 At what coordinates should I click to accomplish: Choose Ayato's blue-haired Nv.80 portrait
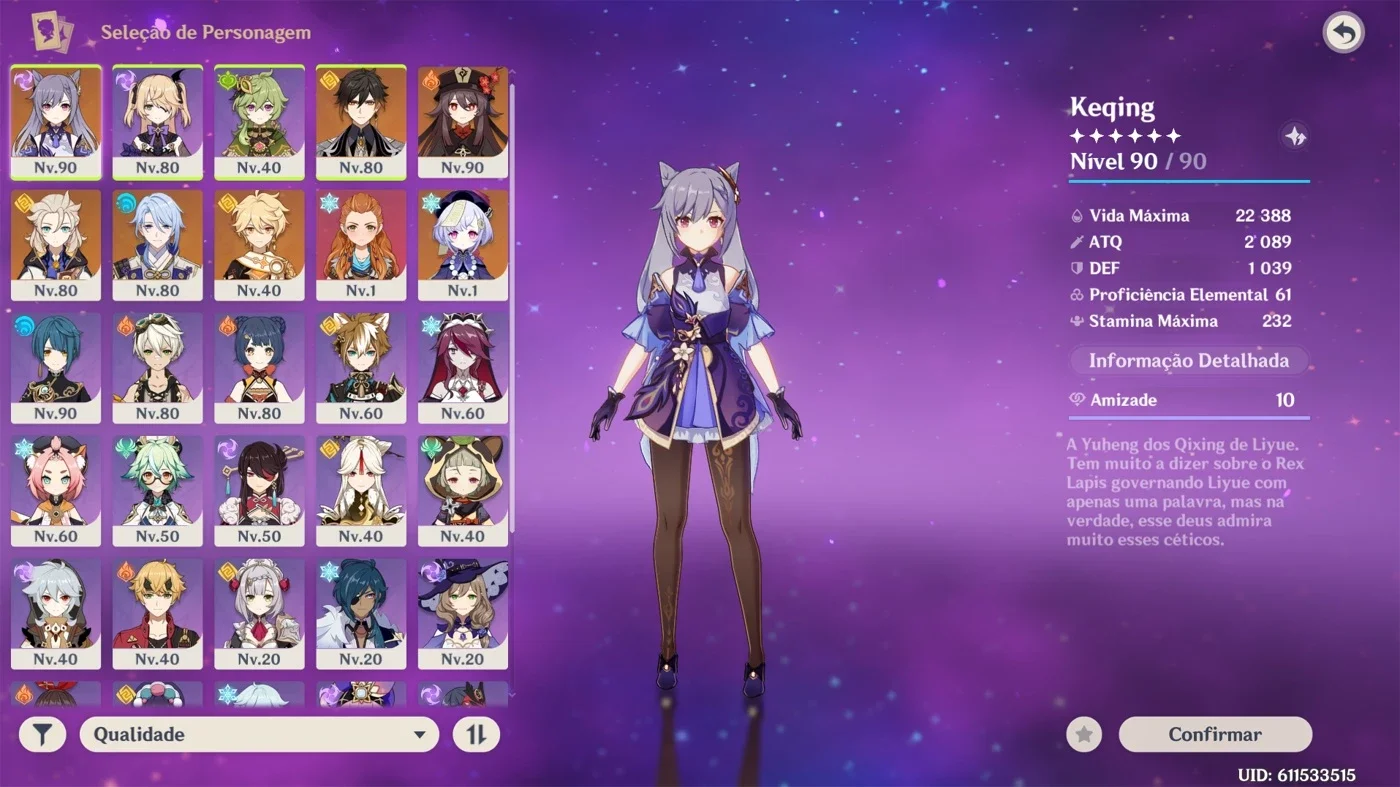(x=158, y=245)
